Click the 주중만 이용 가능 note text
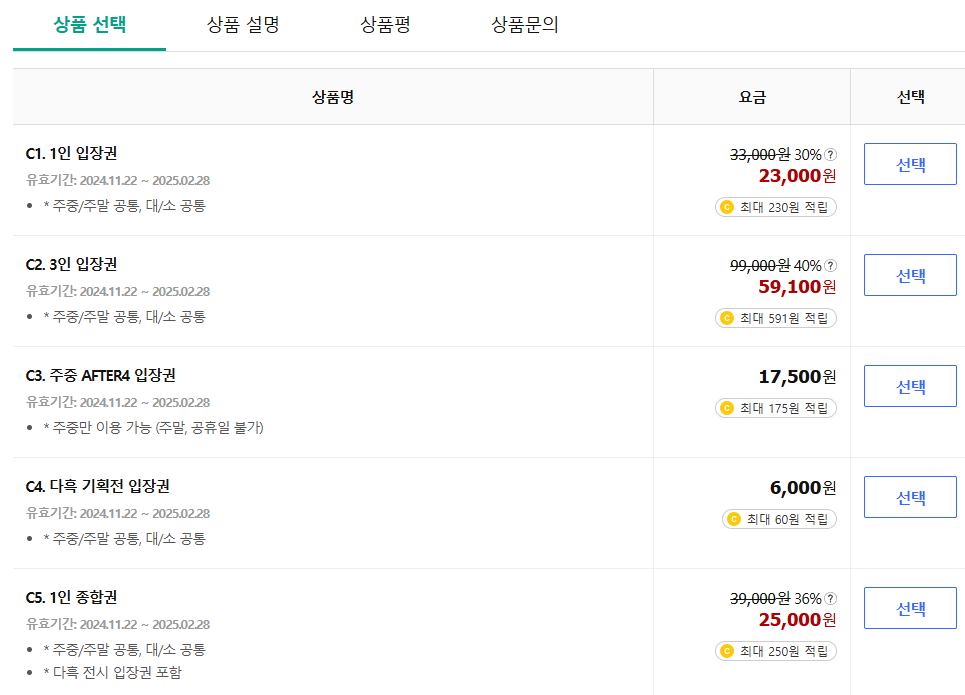965x695 pixels. coord(153,427)
